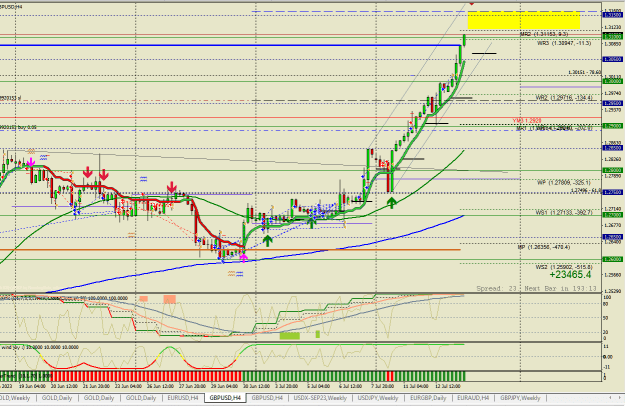This screenshot has width=625, height=406.
Task: Switch to the EURAUD,H4 chart tab
Action: [x=473, y=398]
